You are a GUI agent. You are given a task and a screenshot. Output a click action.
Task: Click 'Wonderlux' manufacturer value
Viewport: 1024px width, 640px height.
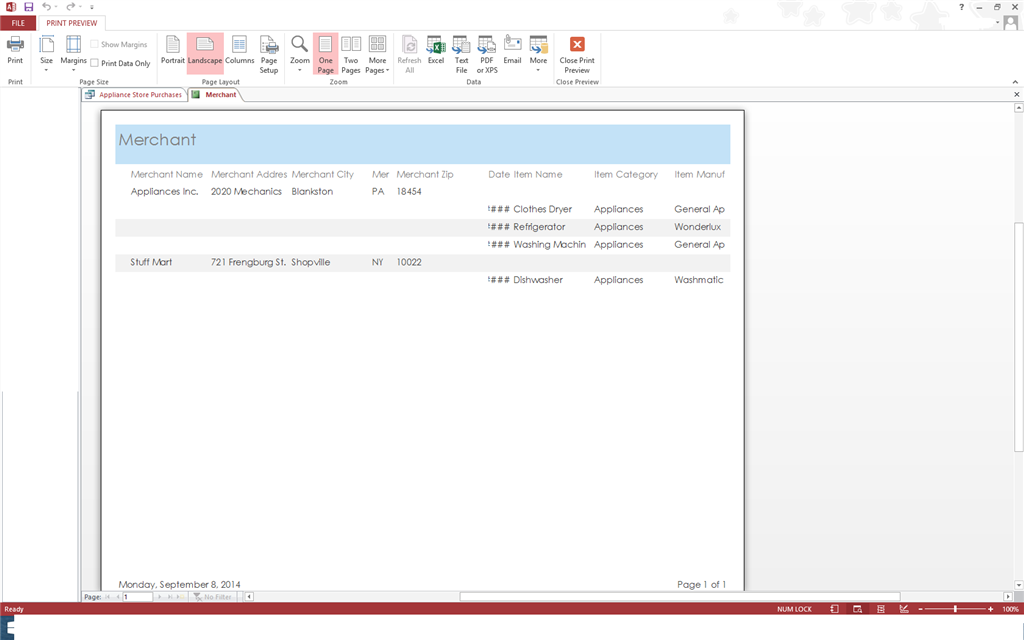point(697,227)
